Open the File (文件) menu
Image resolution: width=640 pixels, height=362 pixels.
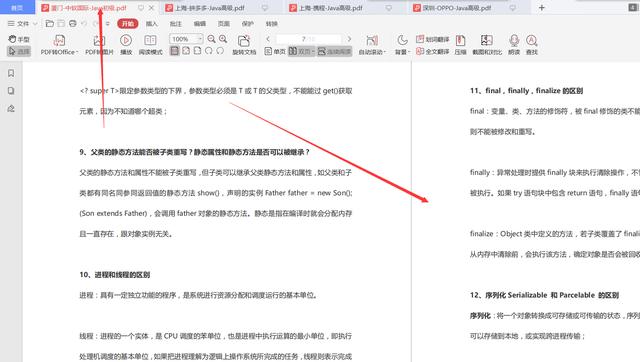[x=19, y=24]
